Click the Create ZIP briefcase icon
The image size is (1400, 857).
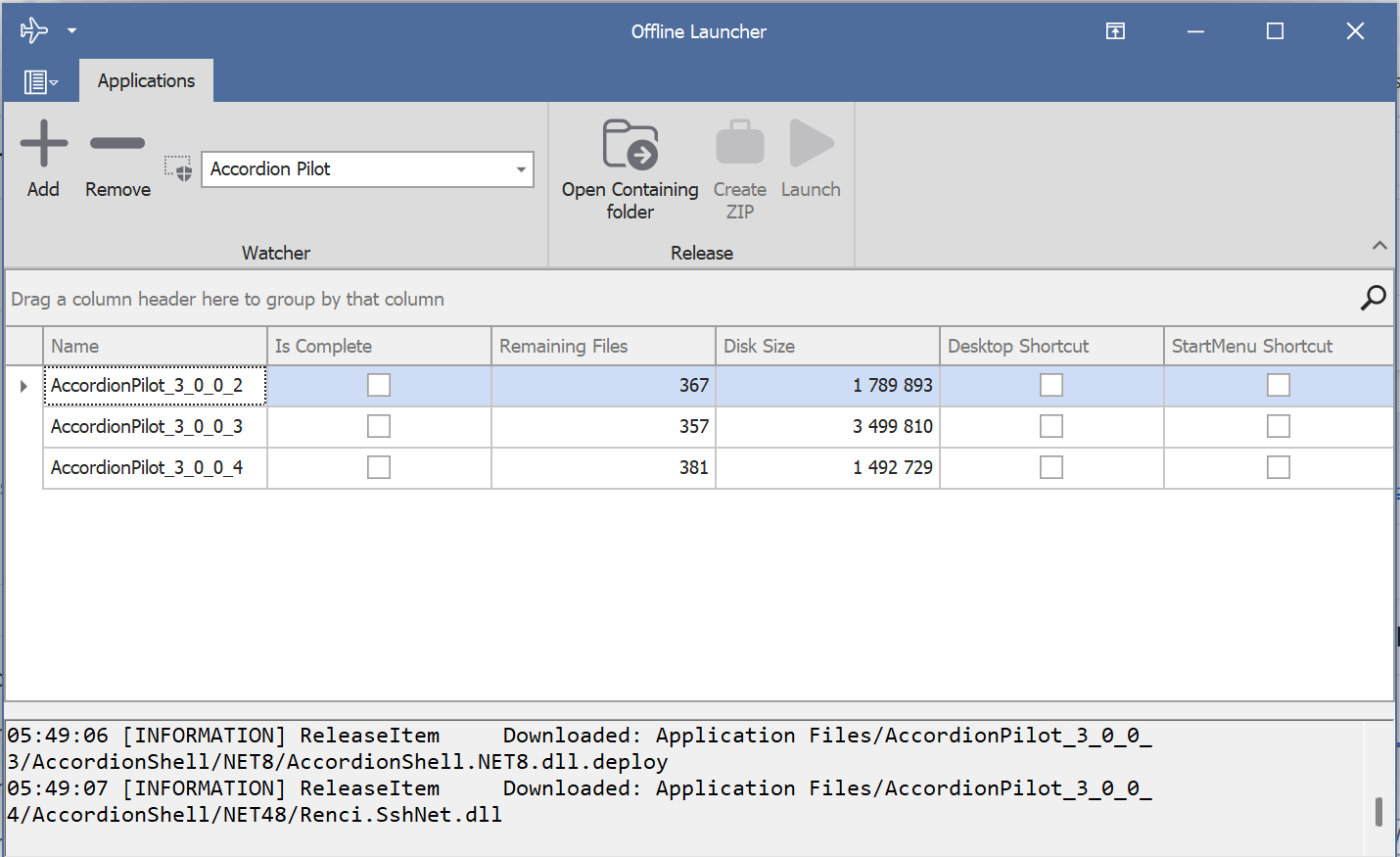[739, 144]
